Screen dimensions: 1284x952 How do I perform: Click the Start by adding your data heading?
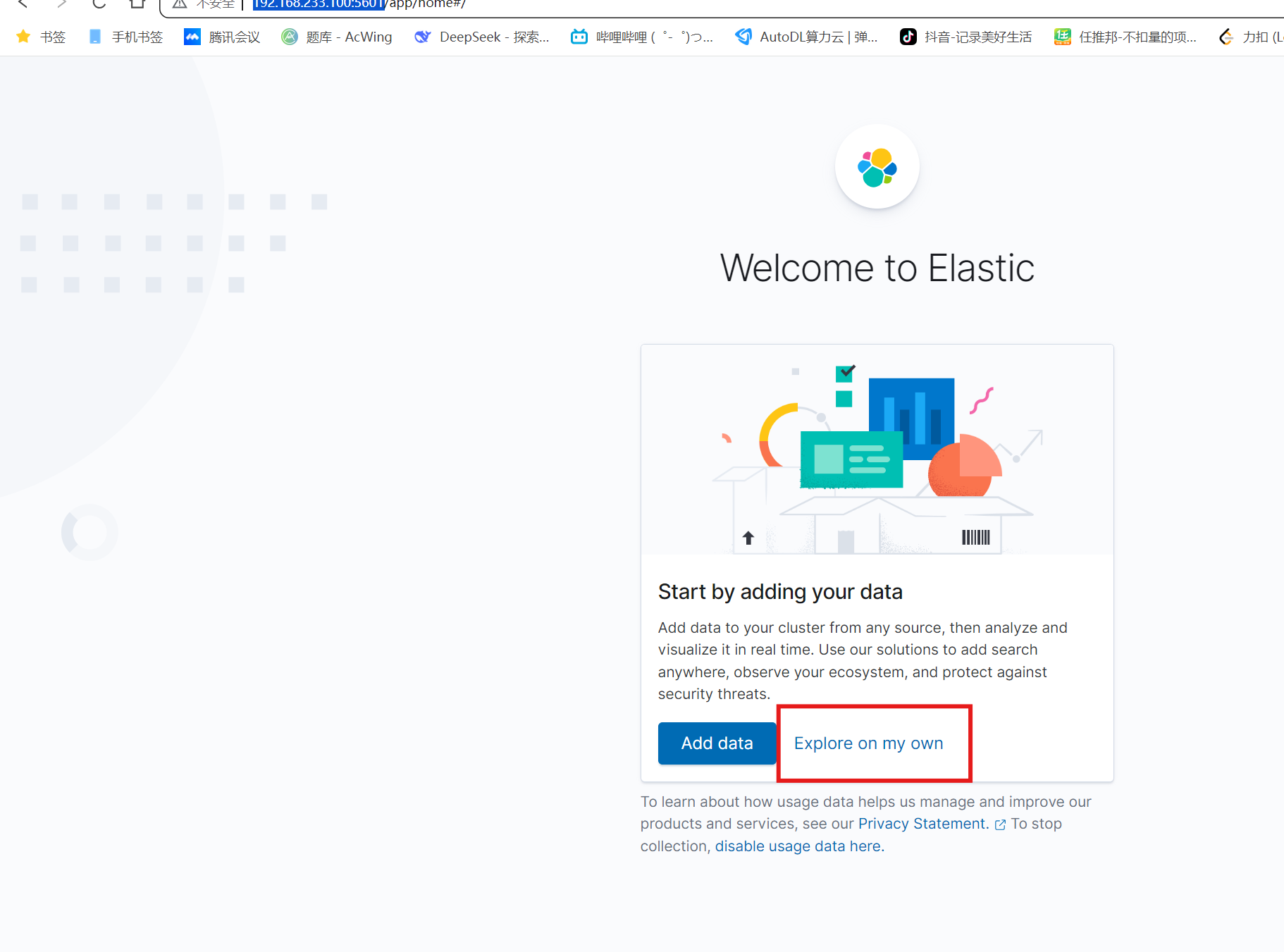click(780, 592)
